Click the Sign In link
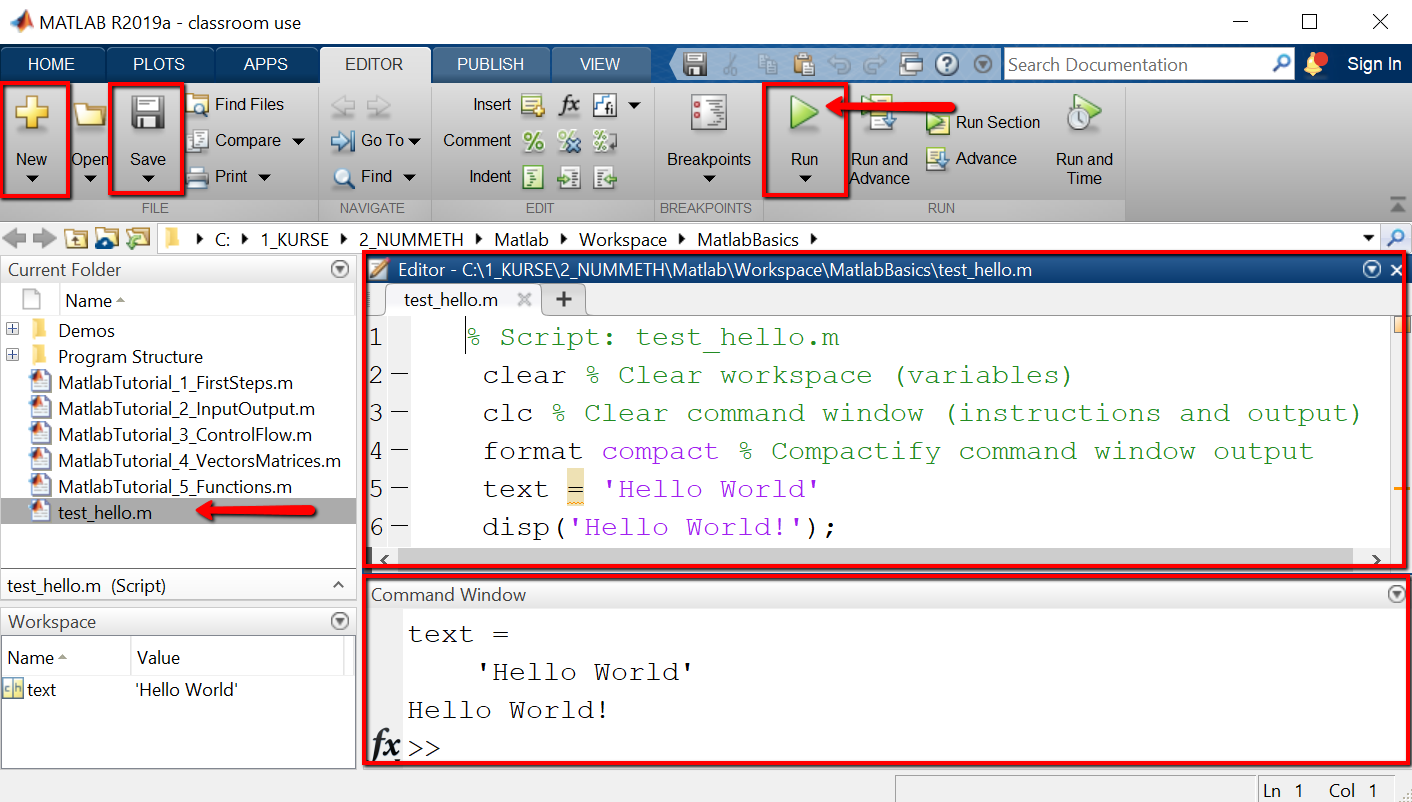Image resolution: width=1412 pixels, height=802 pixels. 1374,63
